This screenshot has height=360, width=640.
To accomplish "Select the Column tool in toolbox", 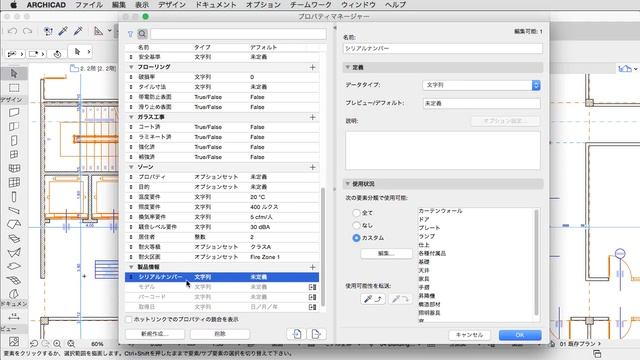I will (14, 197).
